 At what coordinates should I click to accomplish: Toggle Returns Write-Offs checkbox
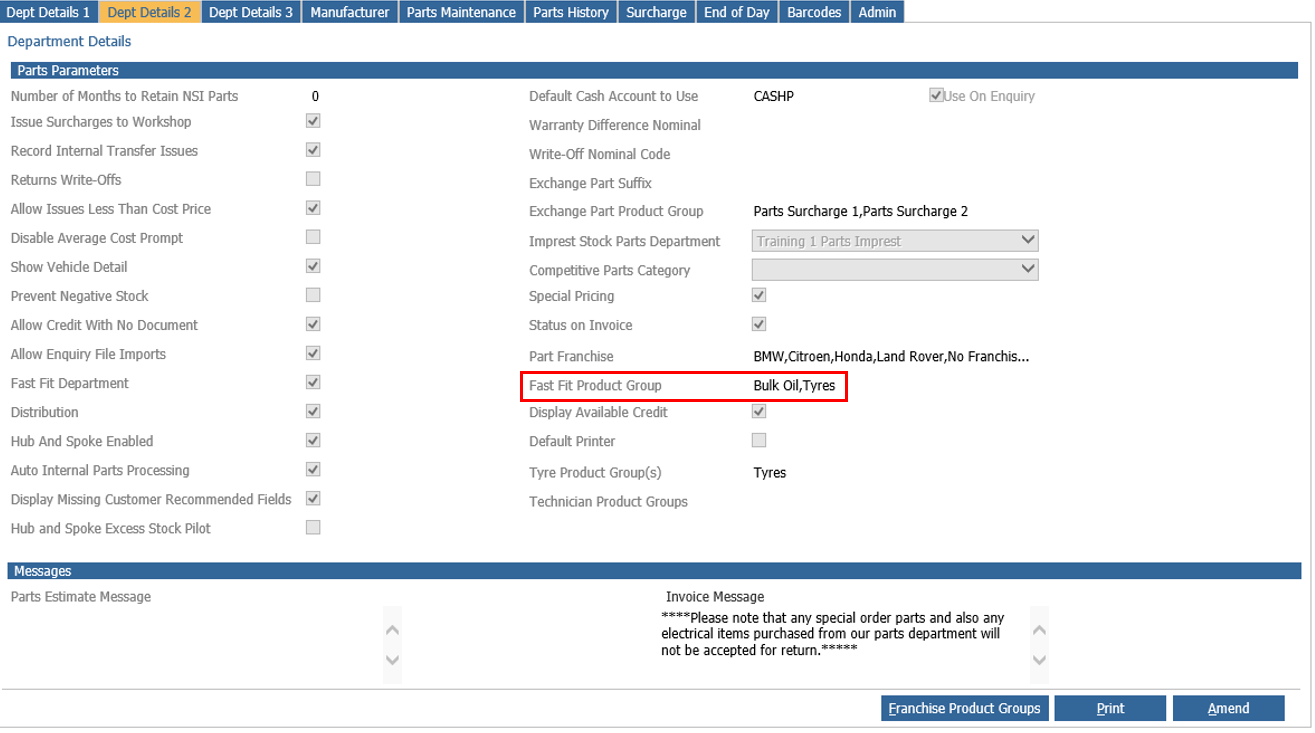[313, 180]
